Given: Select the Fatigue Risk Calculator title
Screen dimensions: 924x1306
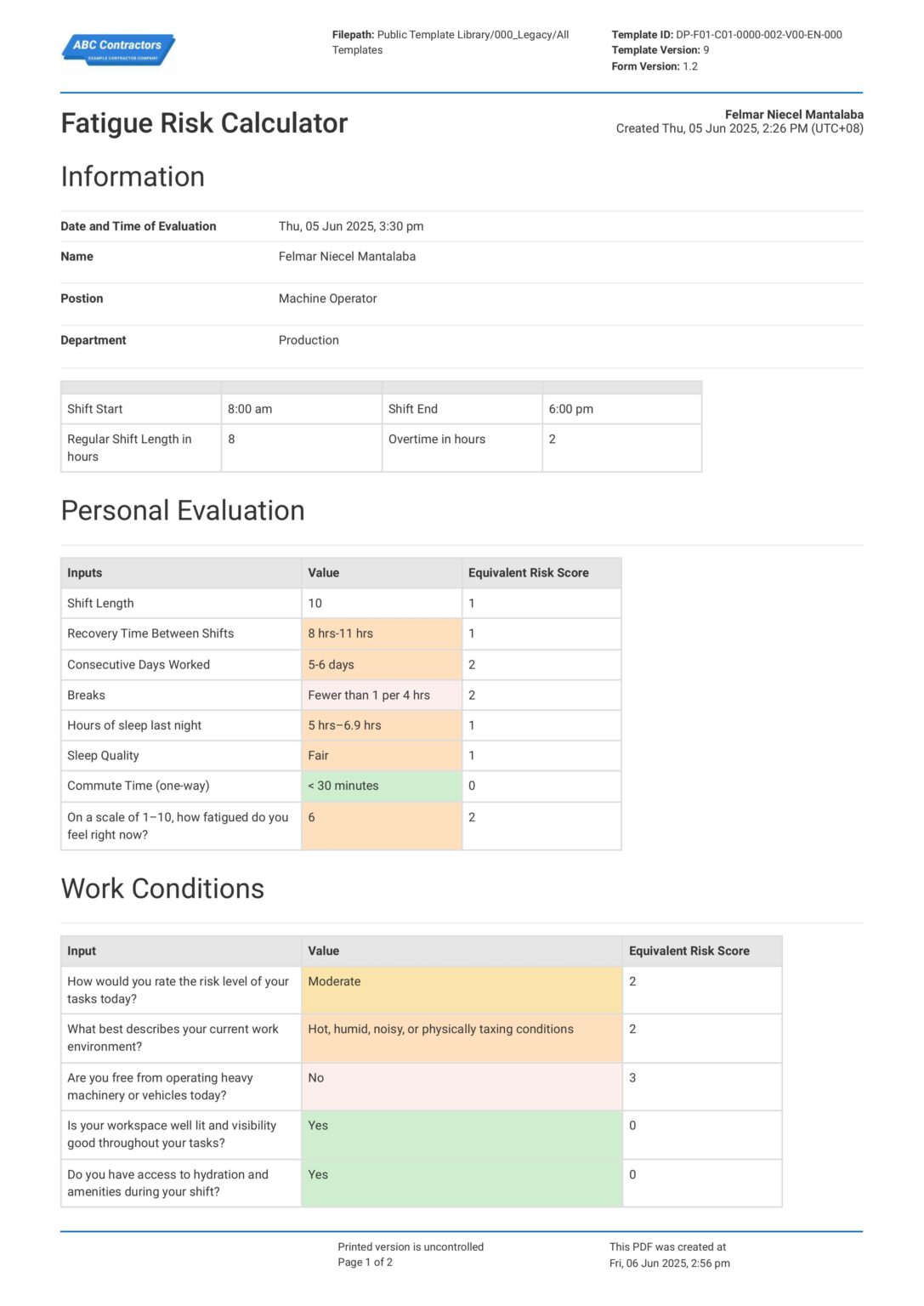Looking at the screenshot, I should pos(204,124).
